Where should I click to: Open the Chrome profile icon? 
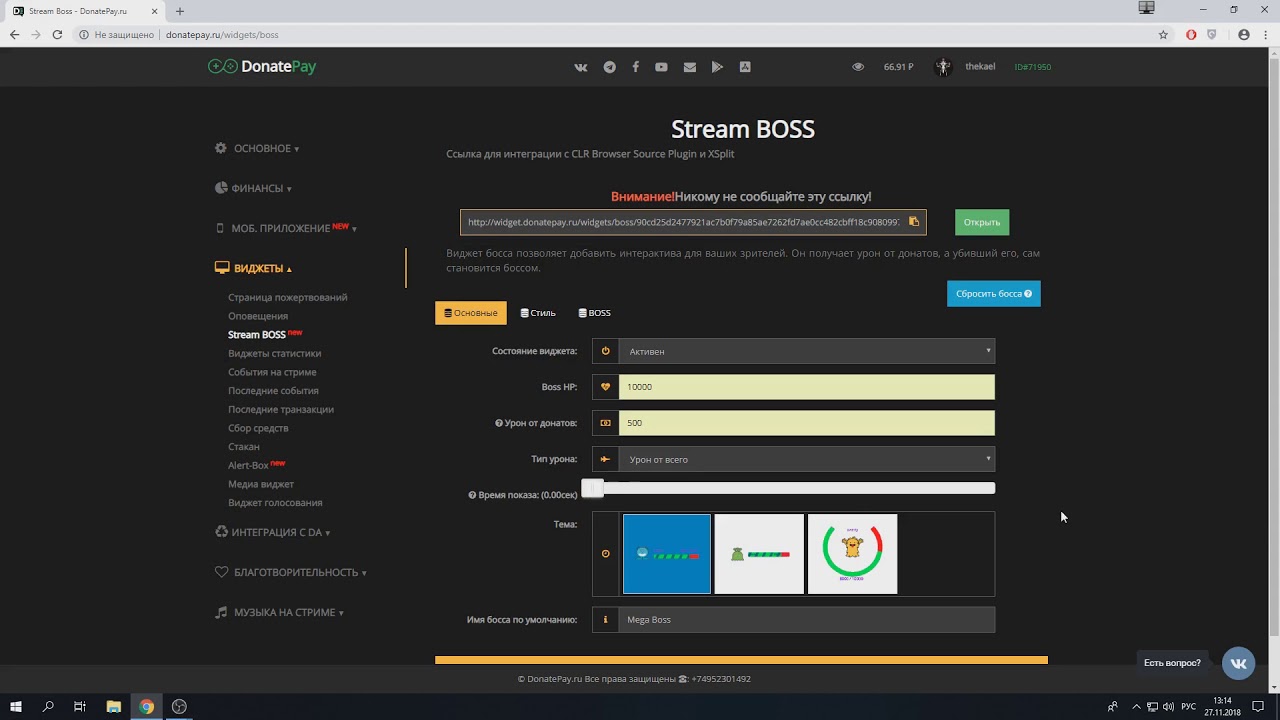[x=1244, y=34]
